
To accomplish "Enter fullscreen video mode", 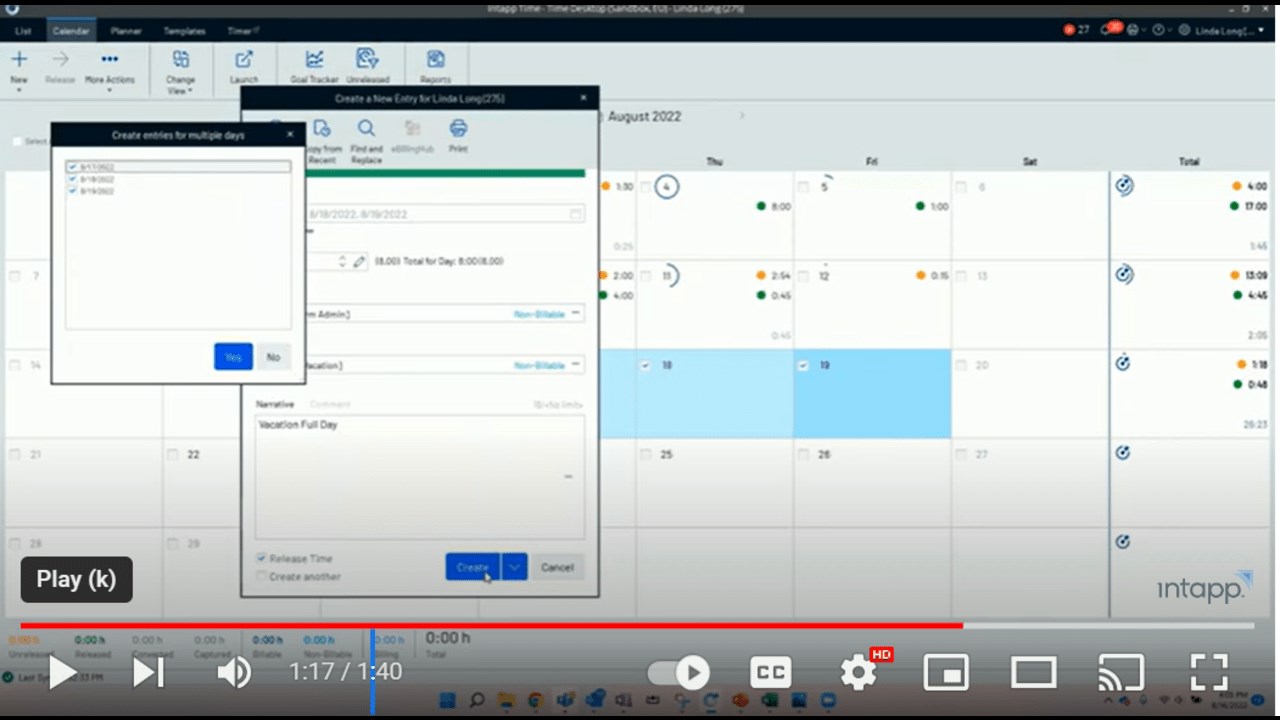I will tap(1208, 672).
